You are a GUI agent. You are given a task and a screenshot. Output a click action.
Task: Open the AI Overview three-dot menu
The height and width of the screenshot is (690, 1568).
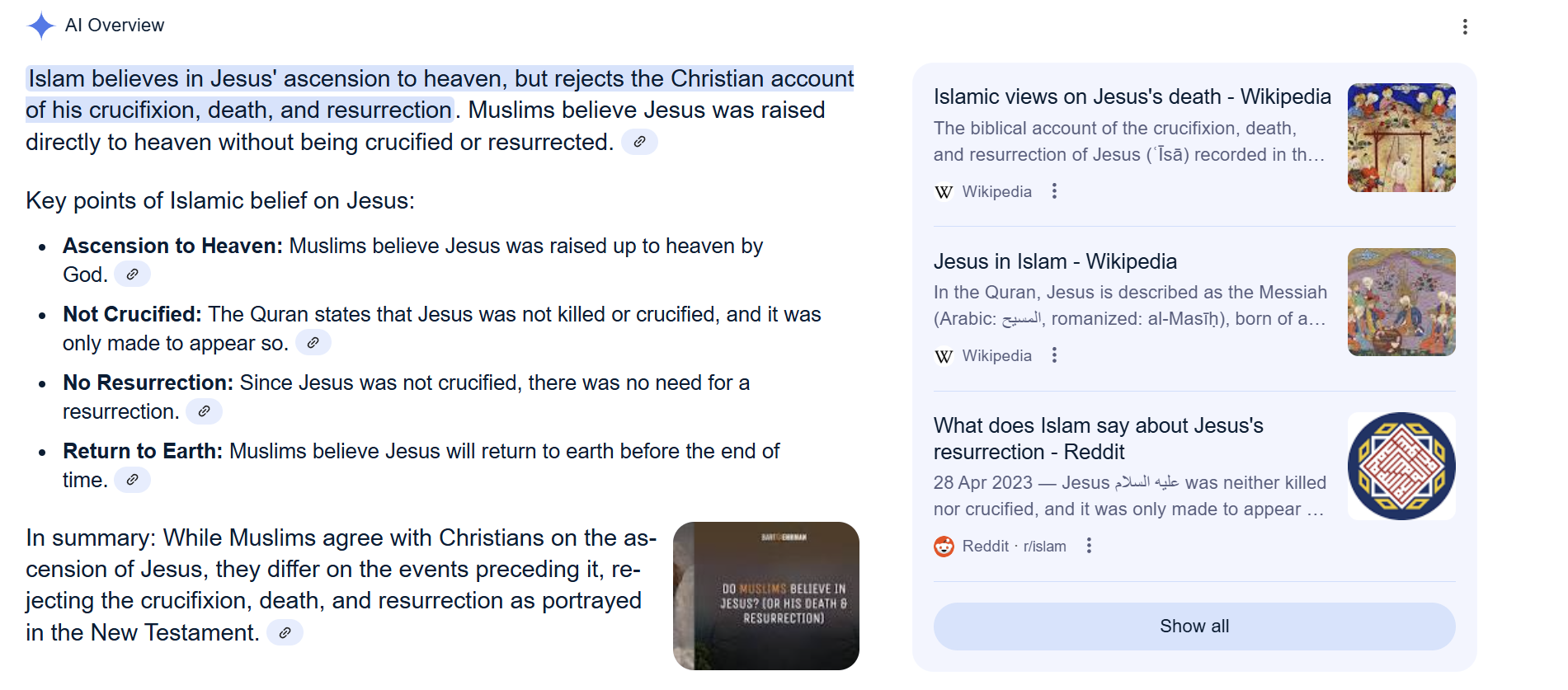[1465, 27]
